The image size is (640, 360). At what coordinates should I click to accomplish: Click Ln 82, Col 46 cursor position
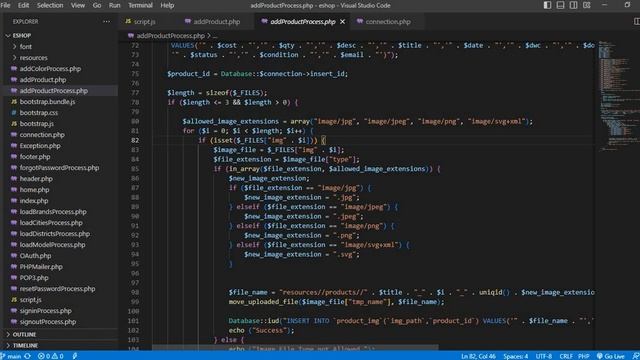[478, 356]
